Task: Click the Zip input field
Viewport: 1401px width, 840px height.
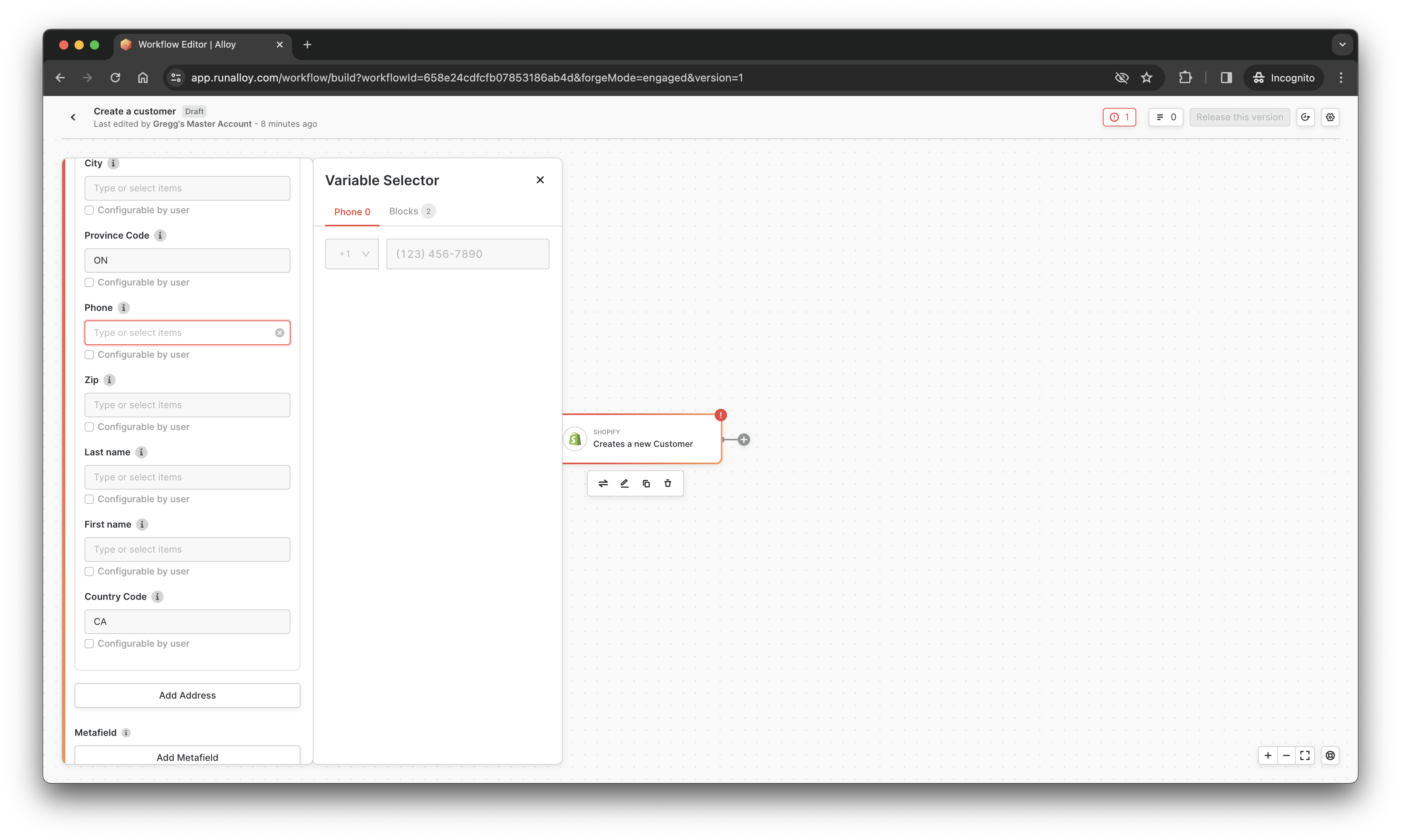Action: (188, 405)
